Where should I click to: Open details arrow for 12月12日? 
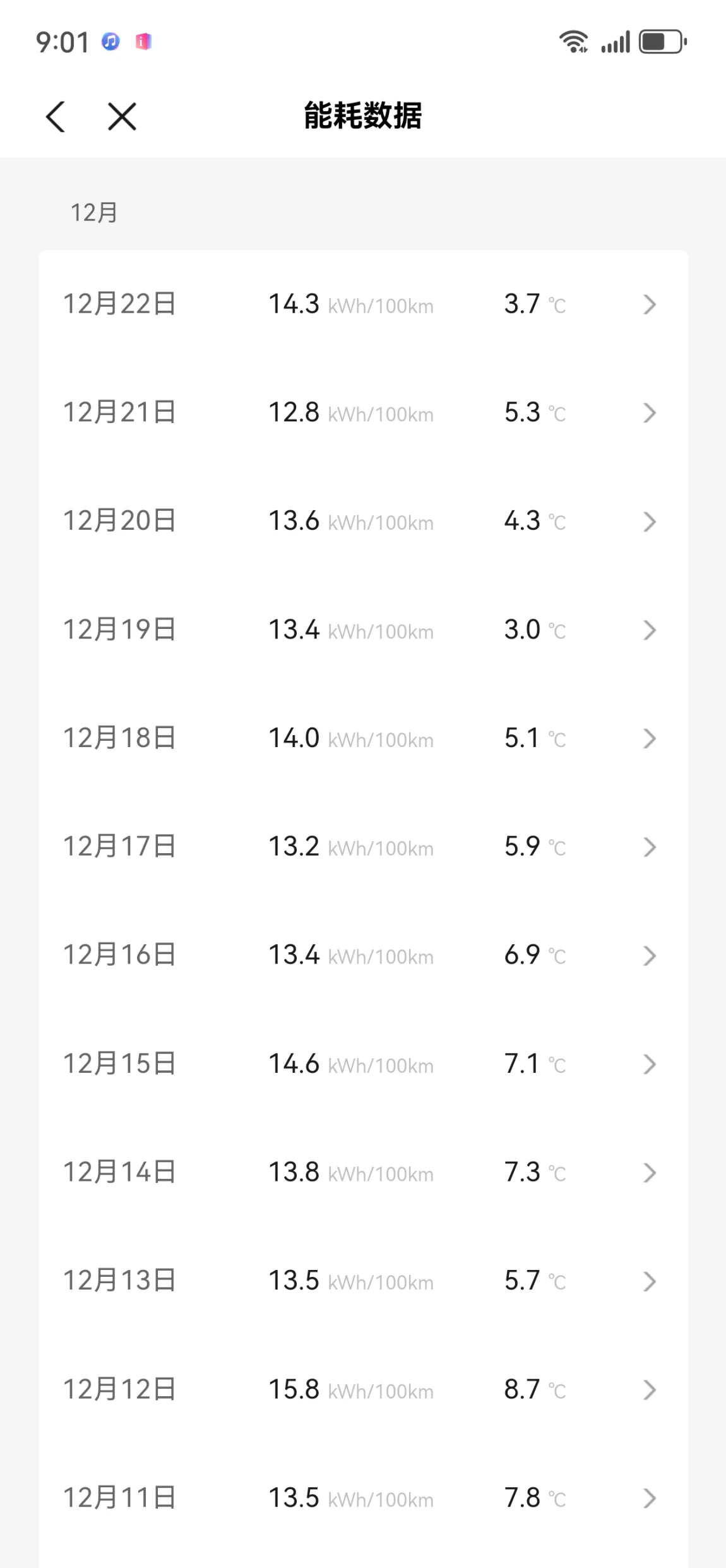coord(650,1390)
